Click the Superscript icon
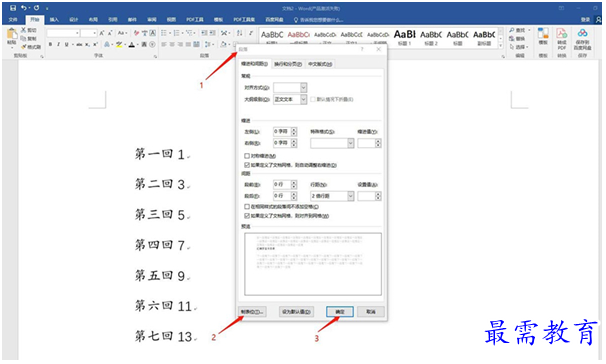The height and width of the screenshot is (364, 606). click(x=95, y=45)
